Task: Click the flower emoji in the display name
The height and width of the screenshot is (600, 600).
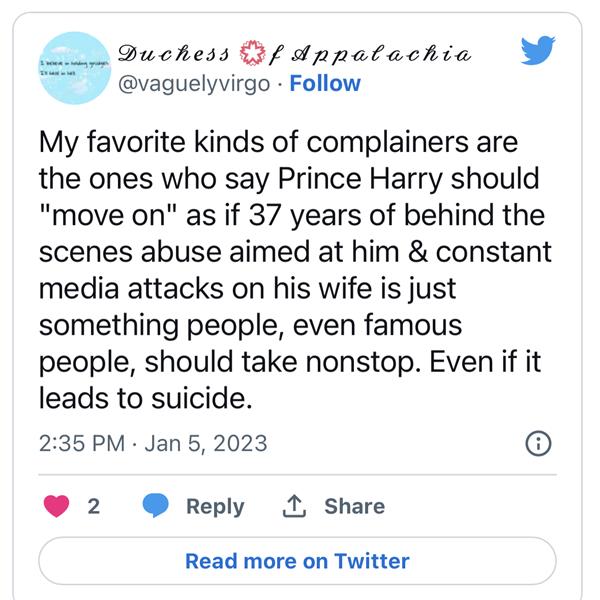Action: point(256,51)
